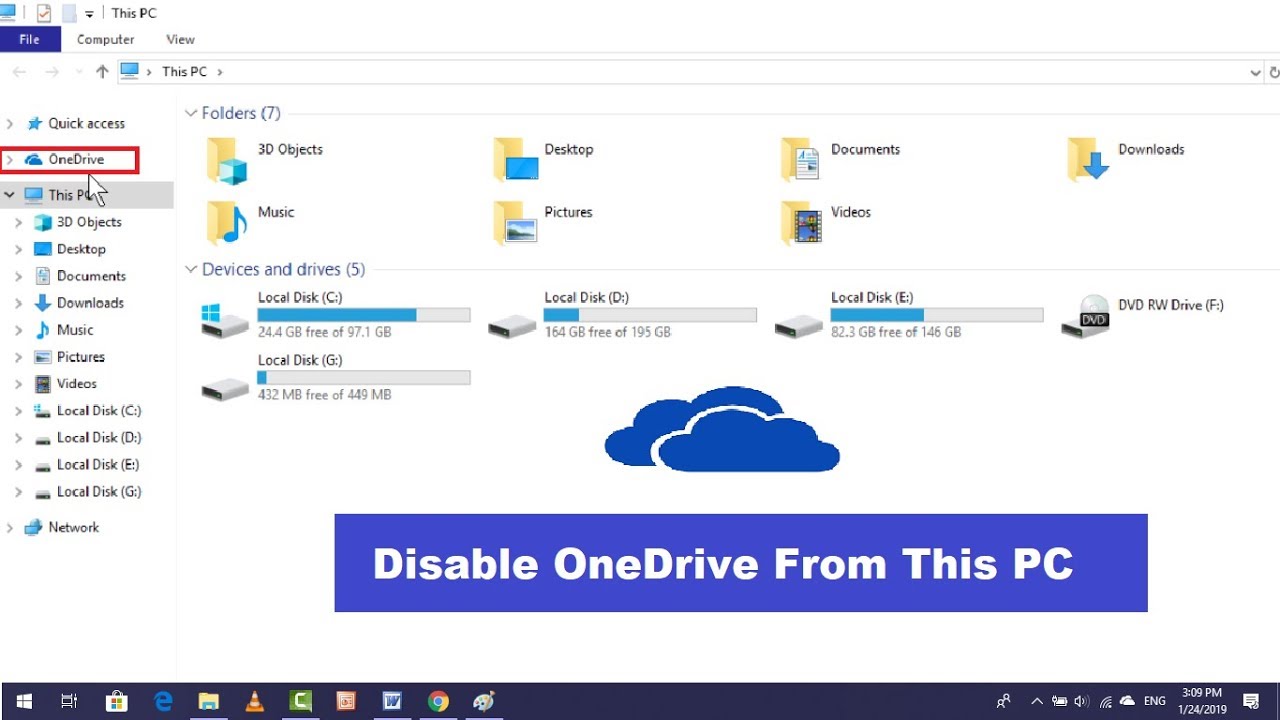Select Network in the navigation pane

click(62, 528)
